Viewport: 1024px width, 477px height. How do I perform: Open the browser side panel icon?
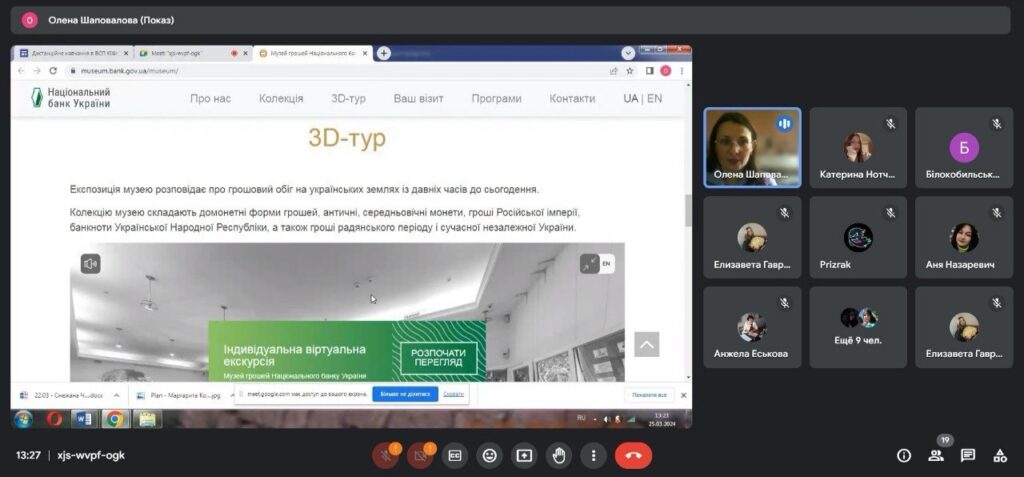point(650,71)
